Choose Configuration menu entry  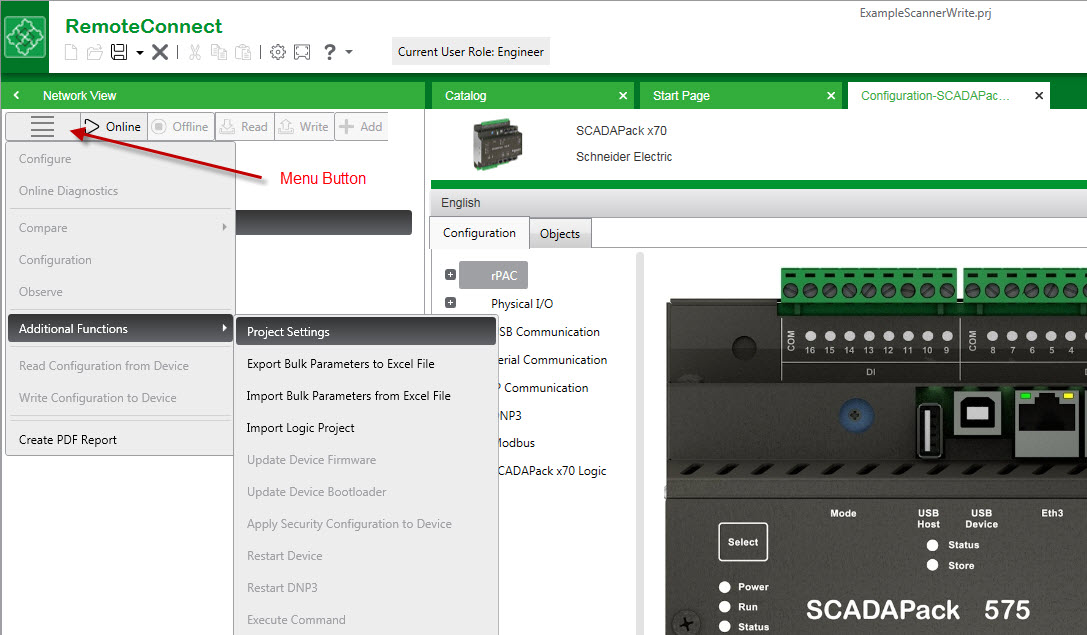point(121,259)
